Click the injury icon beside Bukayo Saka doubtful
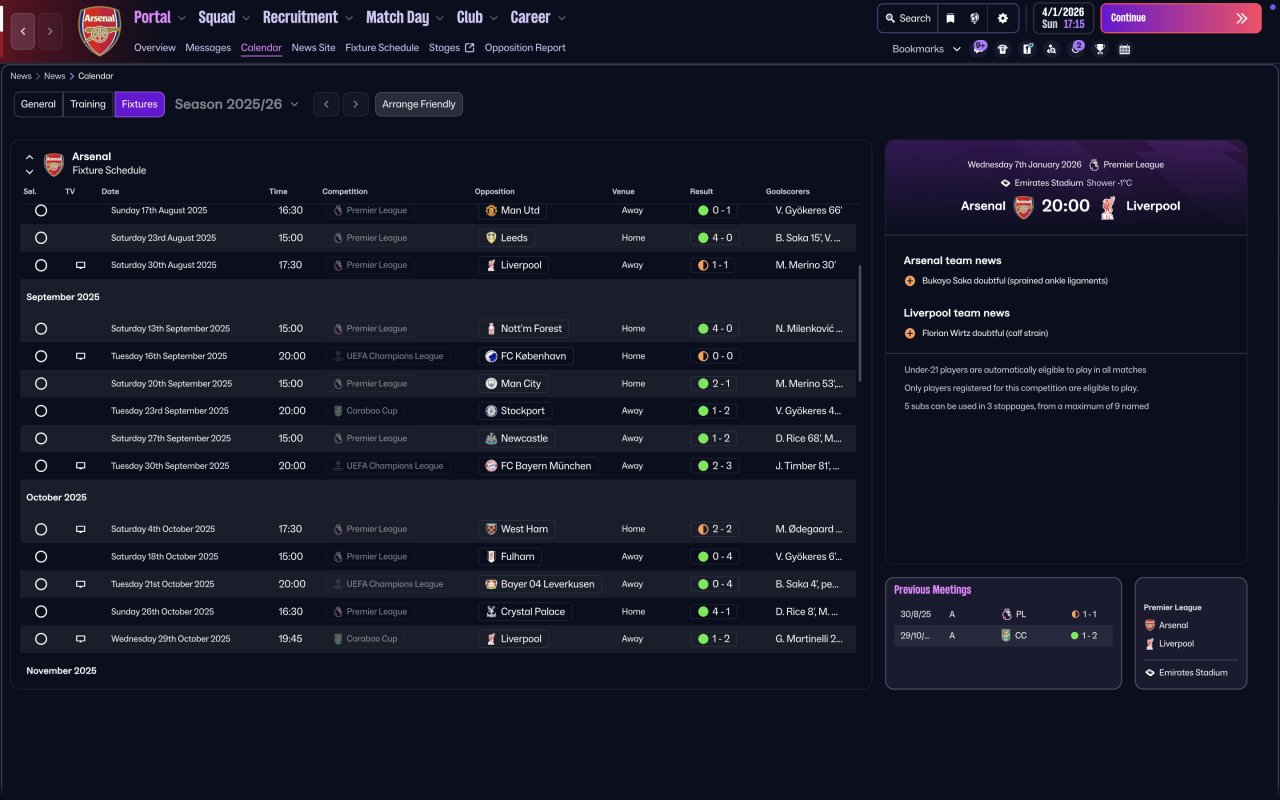The image size is (1280, 800). [910, 281]
